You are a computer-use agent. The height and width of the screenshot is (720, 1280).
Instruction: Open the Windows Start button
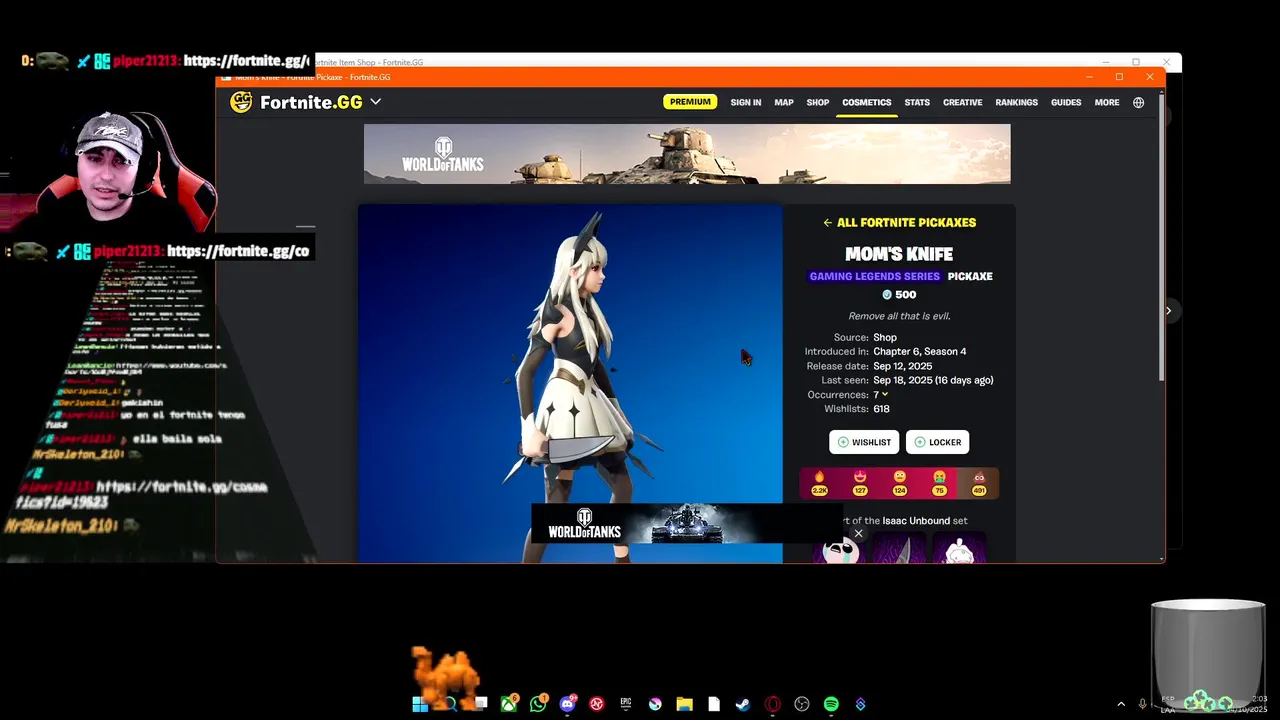point(420,704)
